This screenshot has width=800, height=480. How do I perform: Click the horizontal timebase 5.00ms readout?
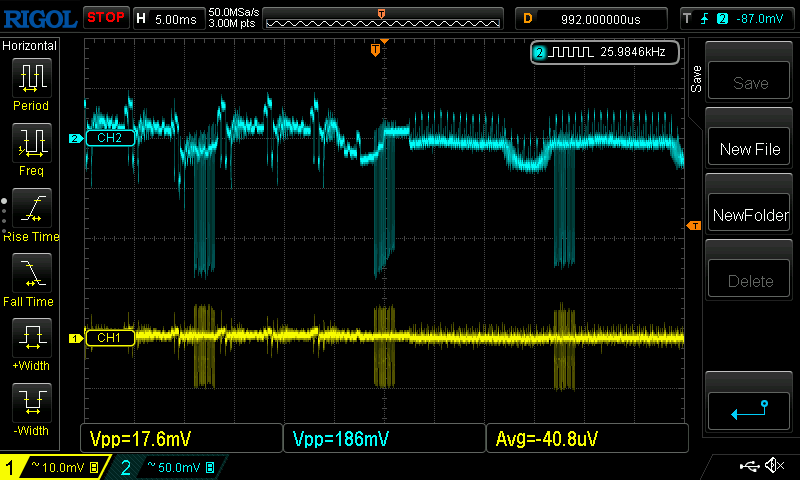tap(176, 20)
